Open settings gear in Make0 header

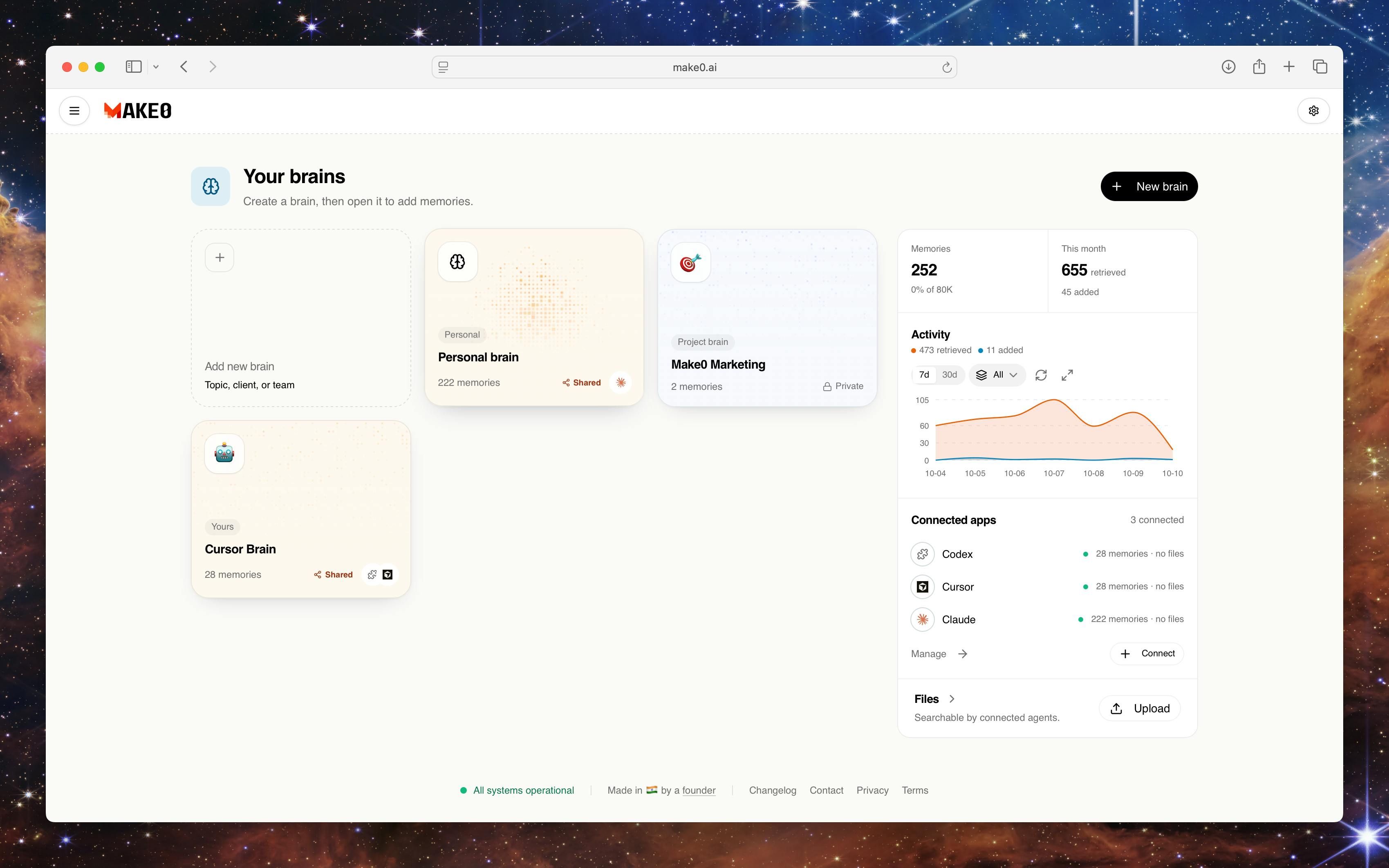pyautogui.click(x=1313, y=111)
